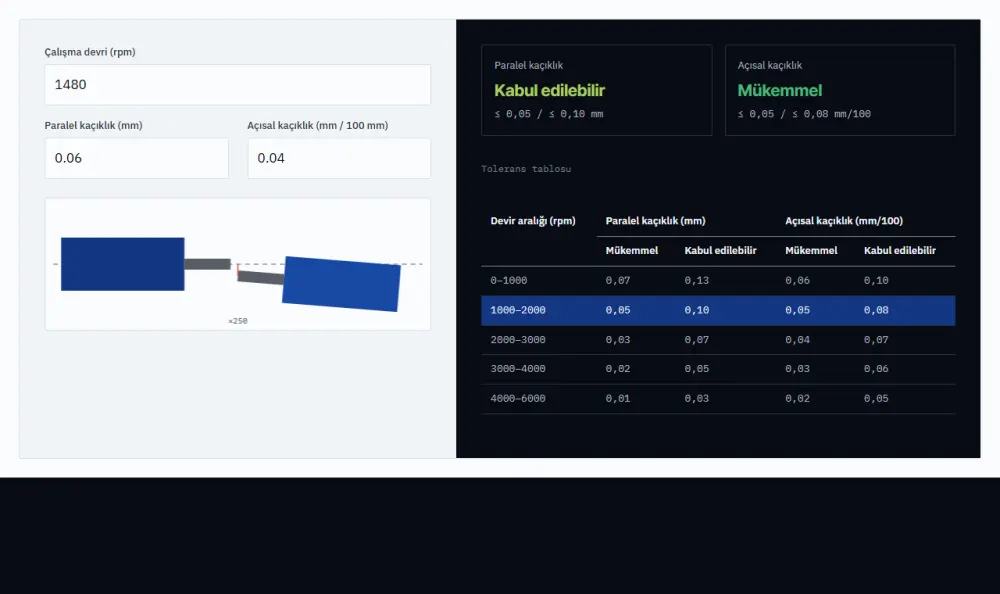Select the Açısal kaçıklık input showing 0.04
Screen dimensions: 1000x594
pos(339,158)
